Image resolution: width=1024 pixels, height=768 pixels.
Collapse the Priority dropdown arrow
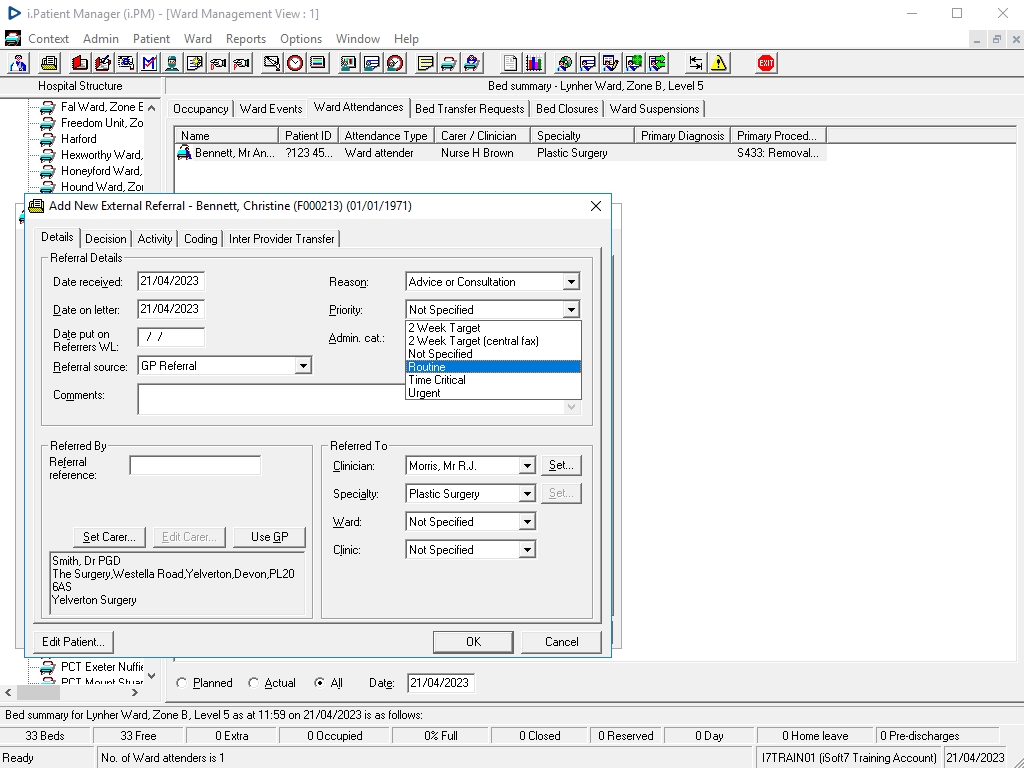click(571, 310)
